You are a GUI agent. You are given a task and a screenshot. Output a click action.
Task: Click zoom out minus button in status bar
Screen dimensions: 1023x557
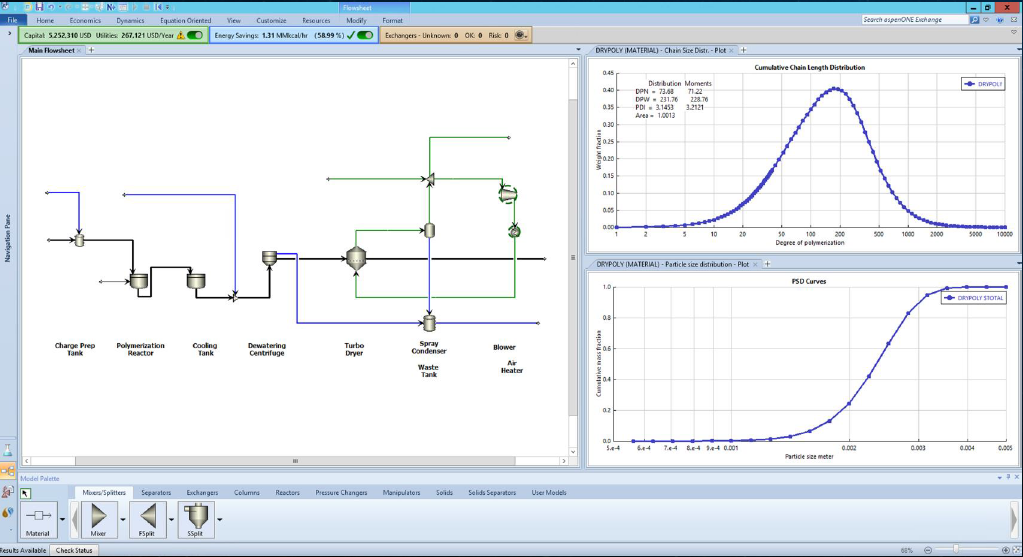tap(928, 550)
